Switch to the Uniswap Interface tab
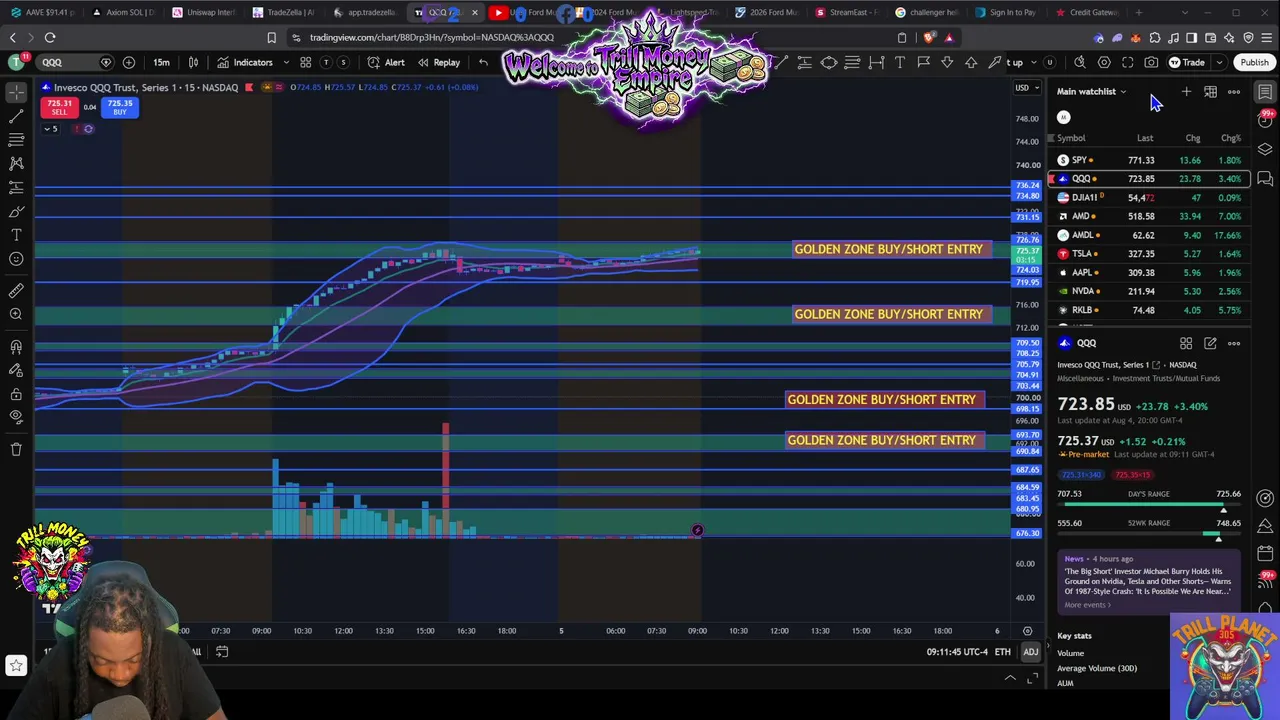 [205, 12]
